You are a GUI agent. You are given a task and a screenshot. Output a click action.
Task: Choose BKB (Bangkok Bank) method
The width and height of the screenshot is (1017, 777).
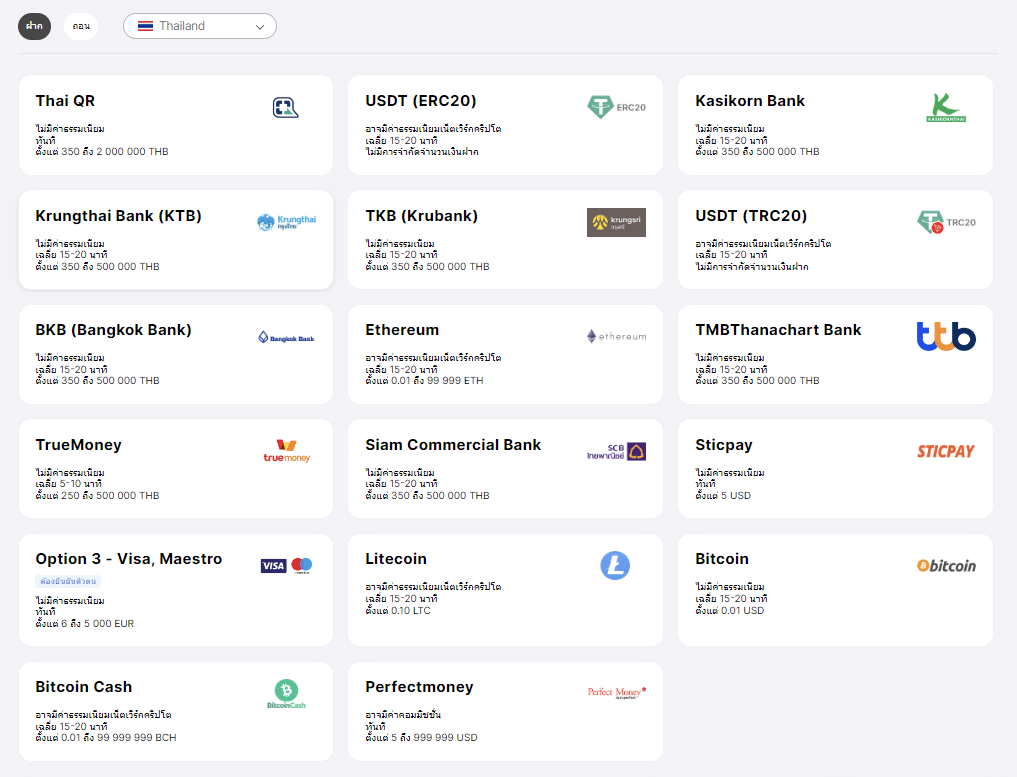[176, 354]
